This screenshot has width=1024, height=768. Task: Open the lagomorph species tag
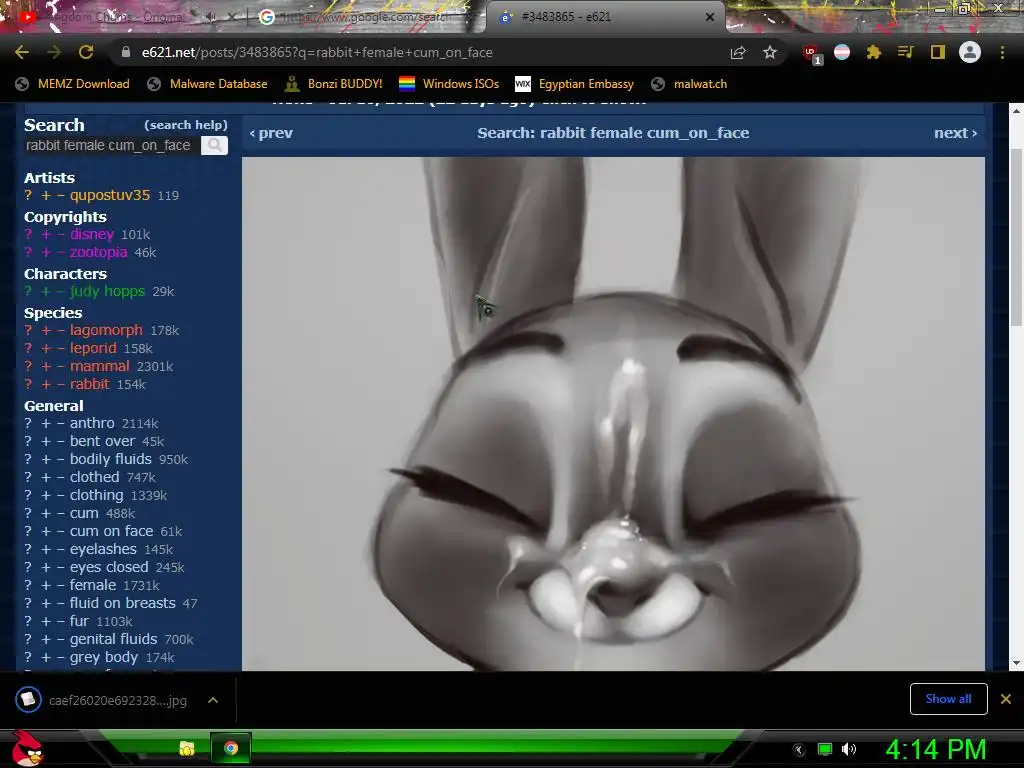point(106,330)
